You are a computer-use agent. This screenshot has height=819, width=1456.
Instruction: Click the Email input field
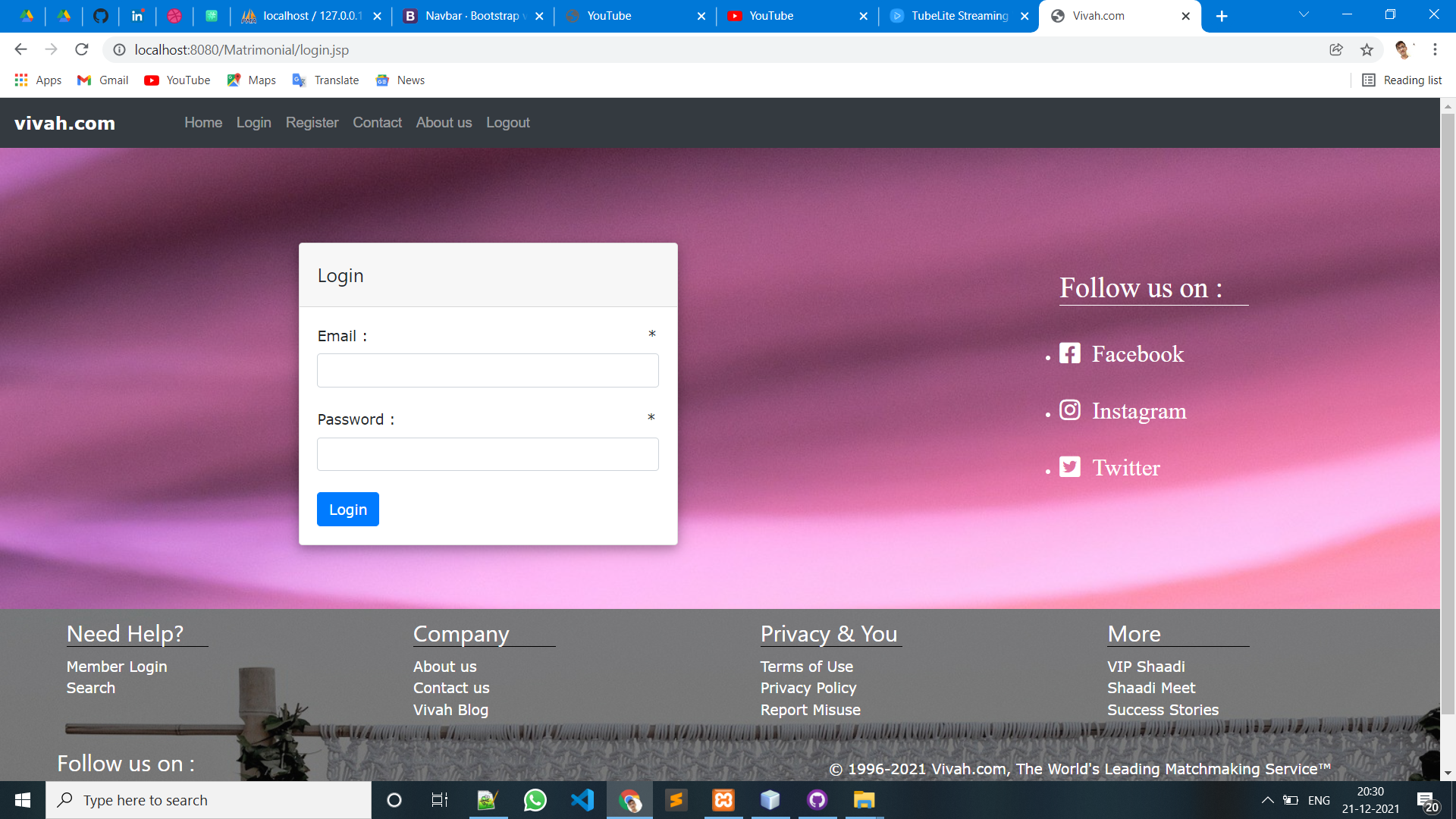[488, 371]
